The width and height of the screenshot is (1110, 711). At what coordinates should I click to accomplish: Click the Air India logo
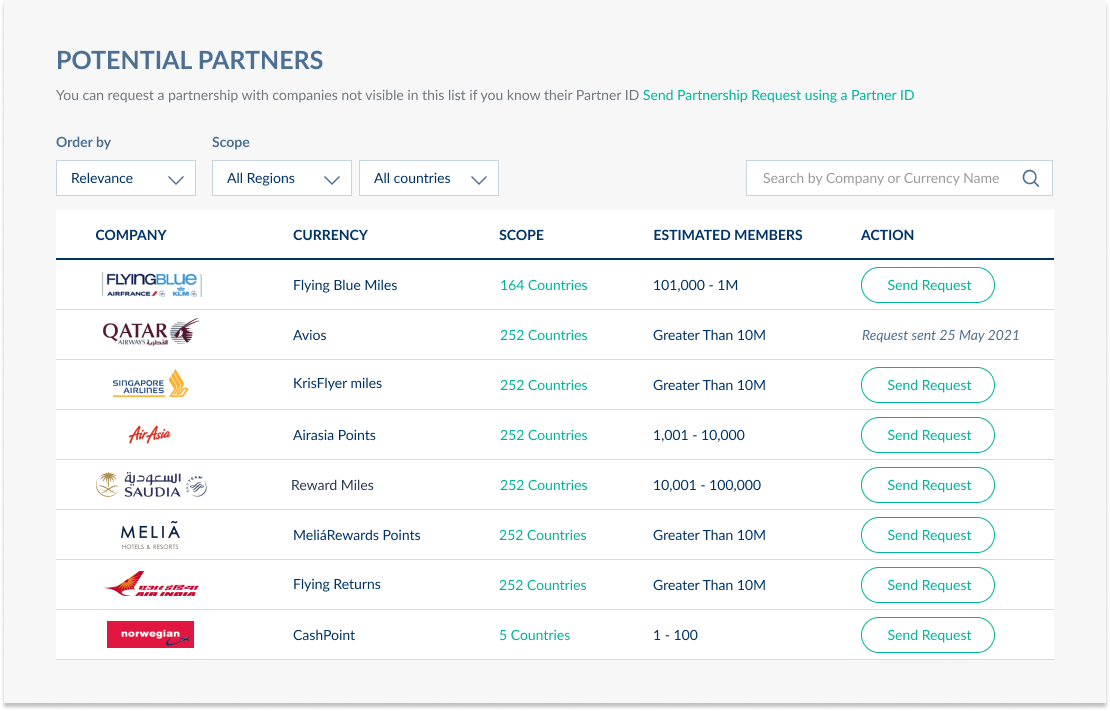150,584
